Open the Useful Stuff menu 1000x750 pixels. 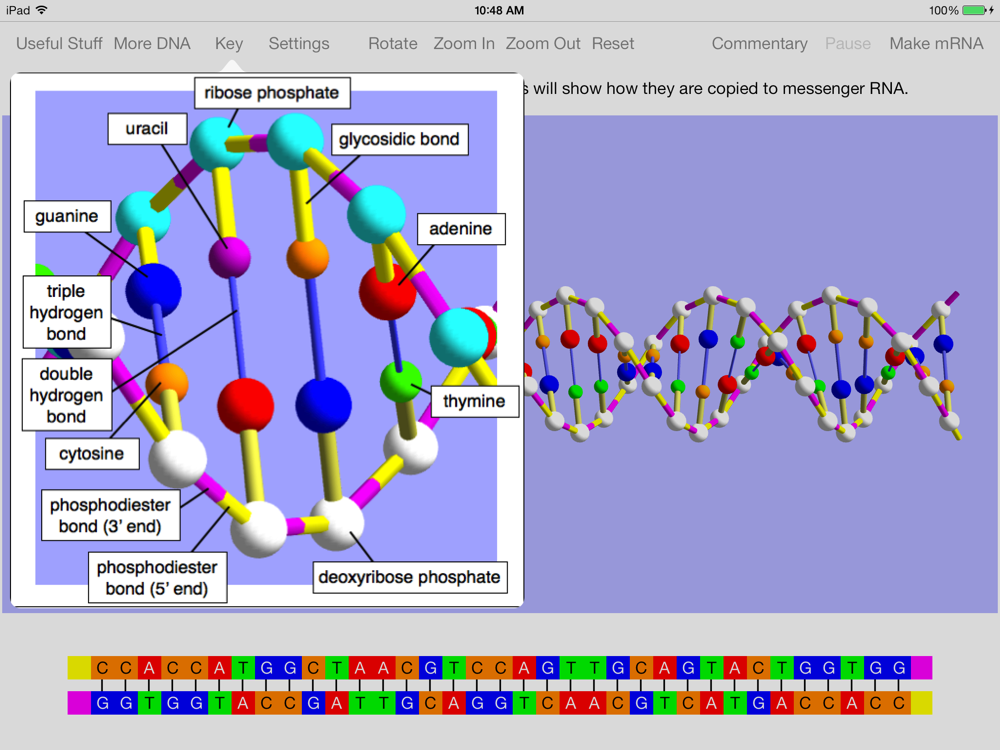coord(59,43)
